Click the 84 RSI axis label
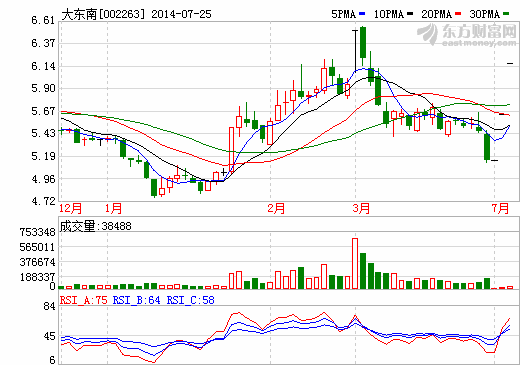 pos(49,306)
